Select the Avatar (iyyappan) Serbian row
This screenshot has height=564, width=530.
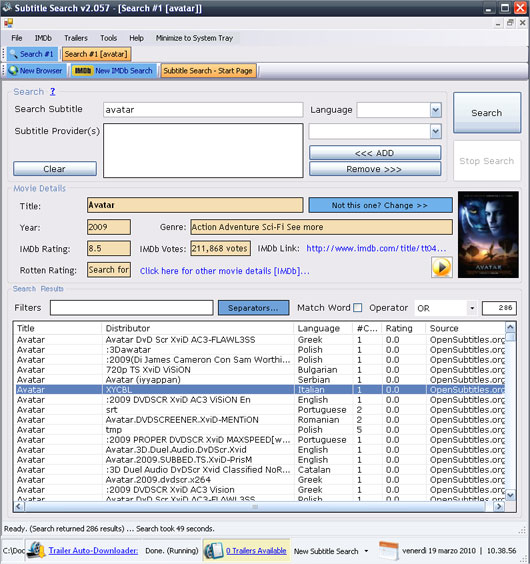261,380
